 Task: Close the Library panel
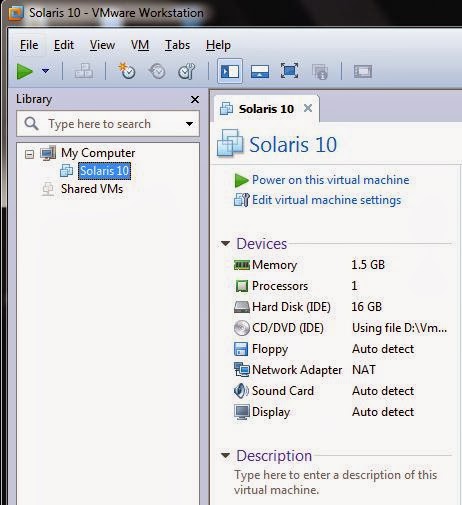[195, 99]
